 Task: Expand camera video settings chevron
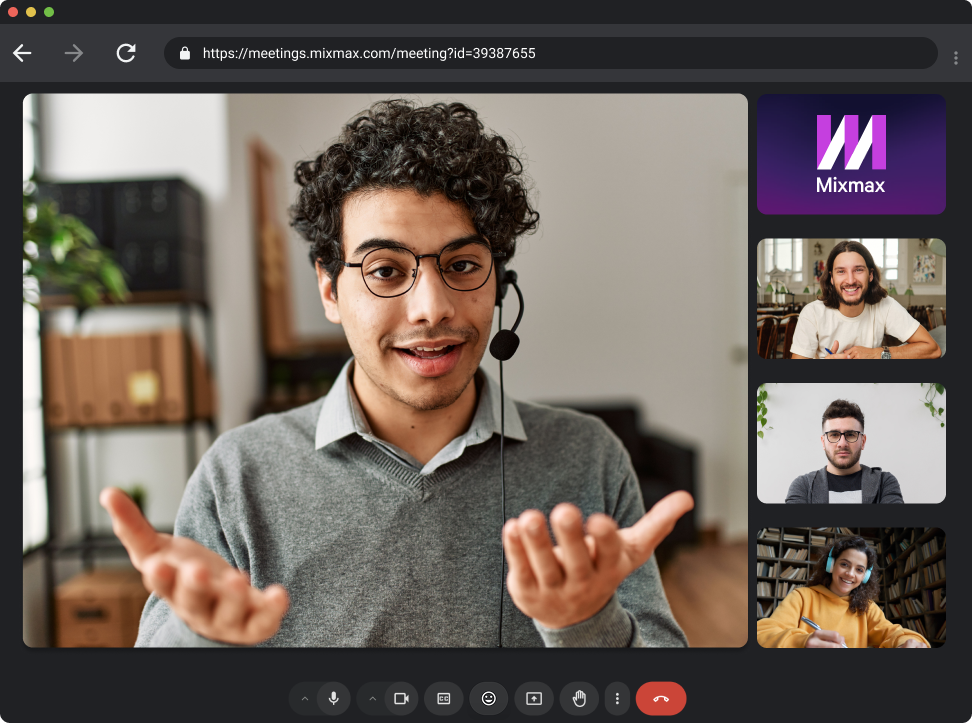click(372, 698)
